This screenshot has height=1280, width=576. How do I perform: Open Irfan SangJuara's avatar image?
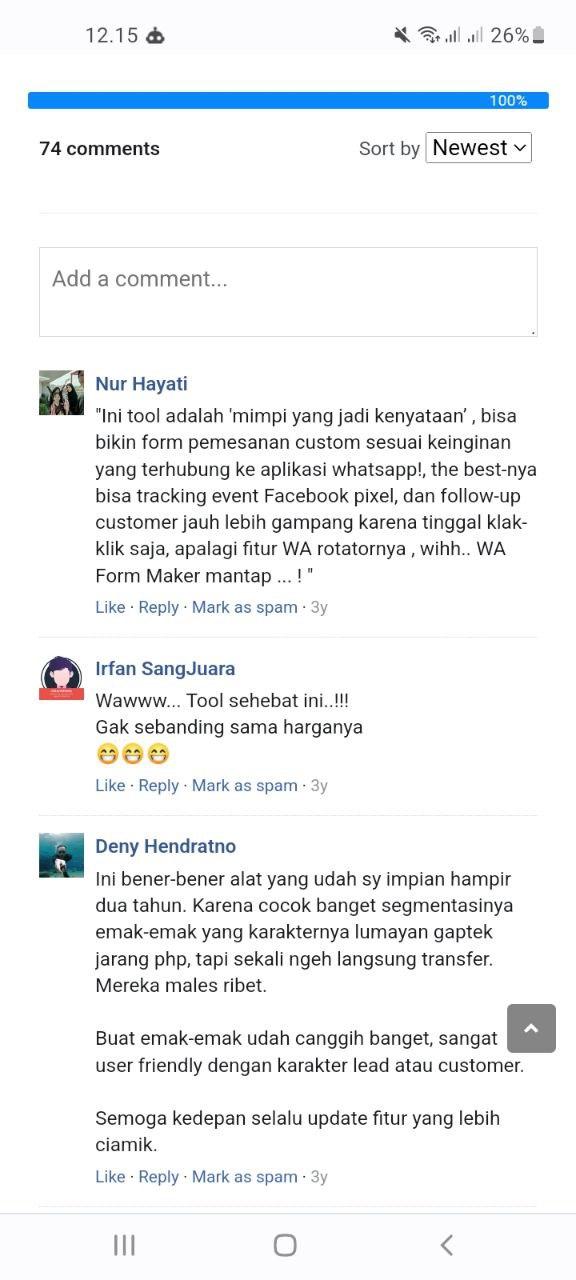(x=61, y=677)
